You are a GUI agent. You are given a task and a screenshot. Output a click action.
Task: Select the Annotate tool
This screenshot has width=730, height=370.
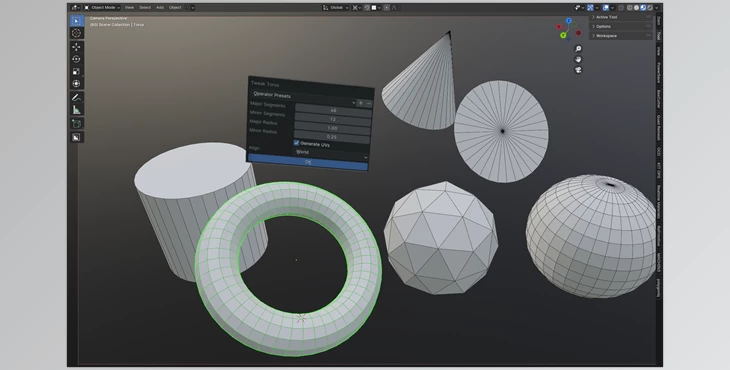pyautogui.click(x=76, y=97)
